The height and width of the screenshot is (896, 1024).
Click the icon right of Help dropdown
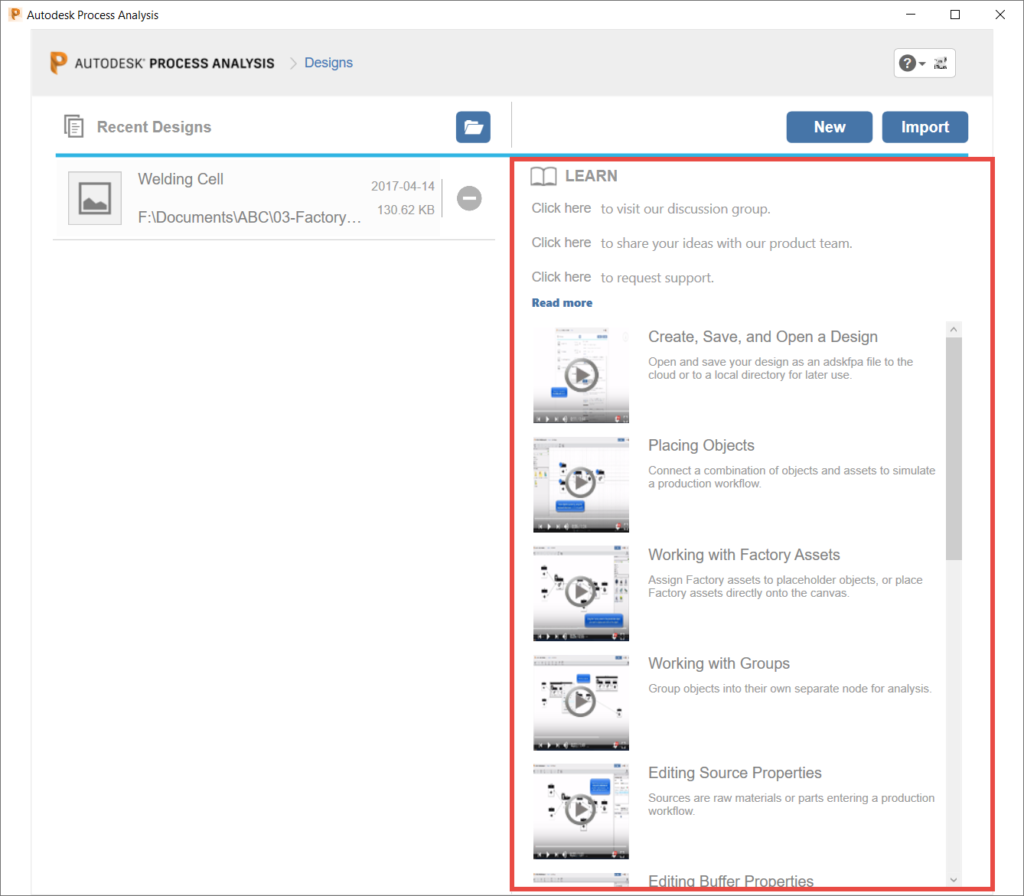click(940, 63)
